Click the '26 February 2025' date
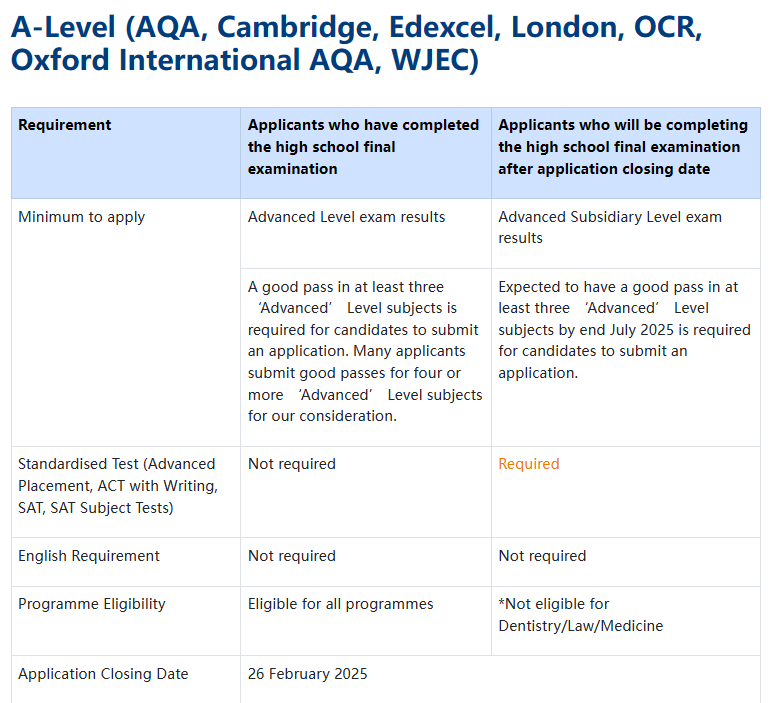 [x=307, y=674]
